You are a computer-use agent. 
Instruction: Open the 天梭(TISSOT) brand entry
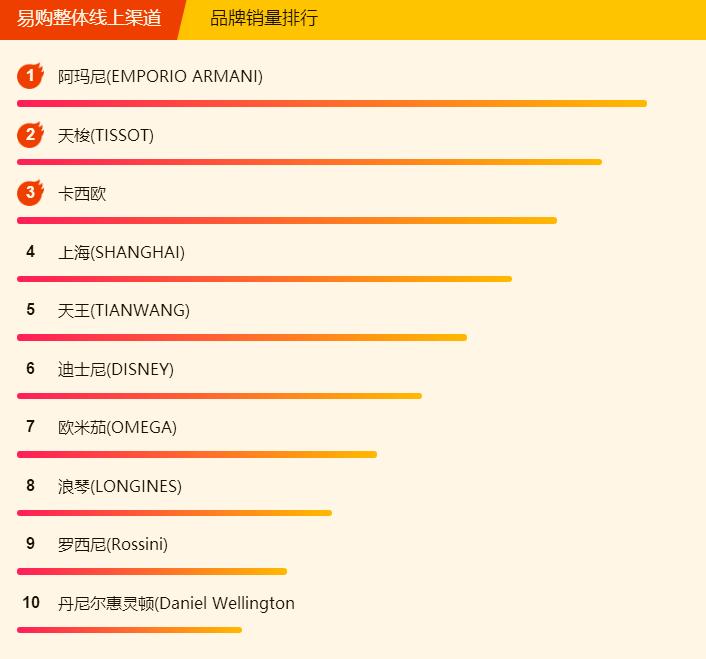[x=106, y=136]
